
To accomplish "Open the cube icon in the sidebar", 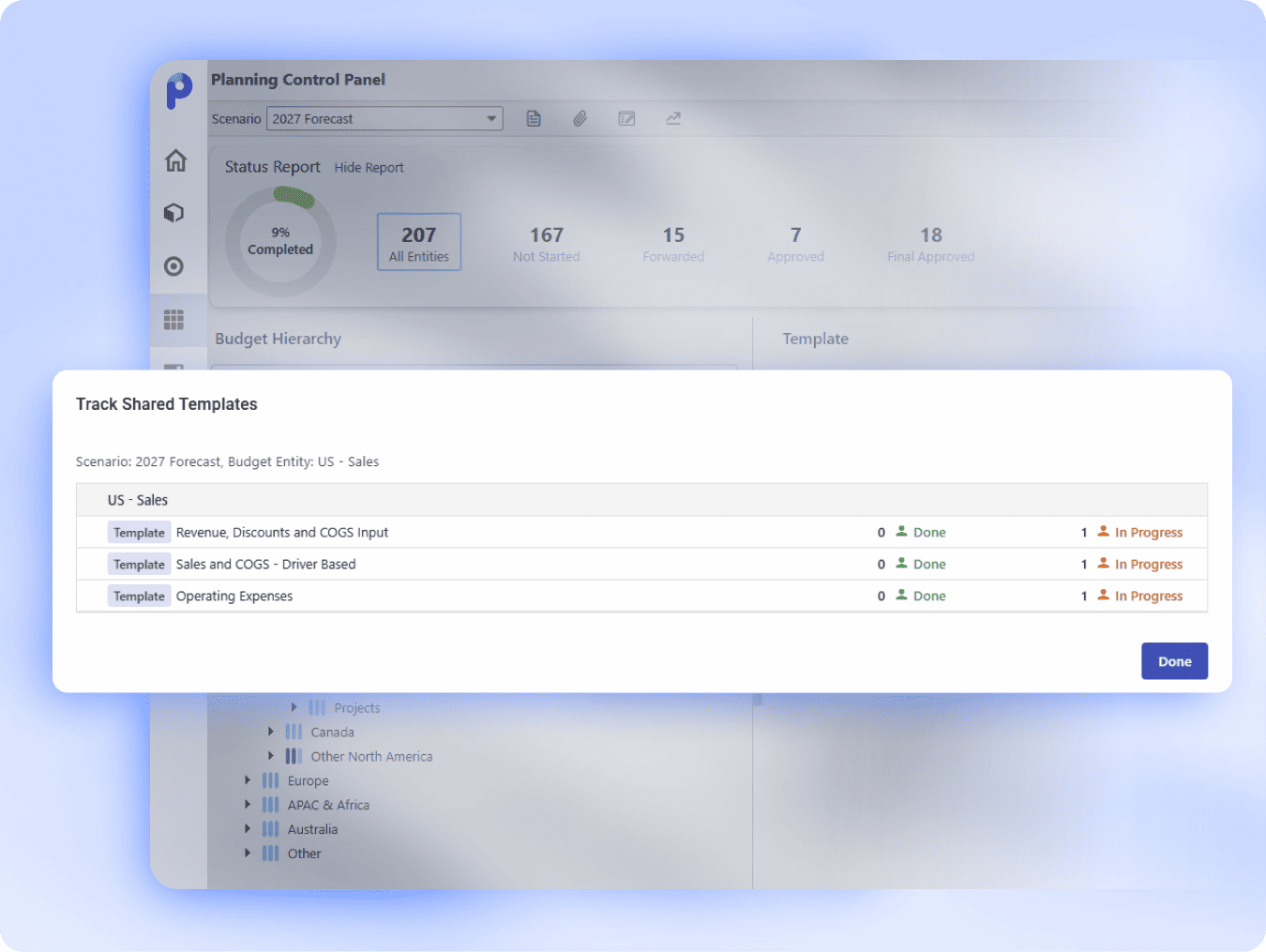I will 173,213.
